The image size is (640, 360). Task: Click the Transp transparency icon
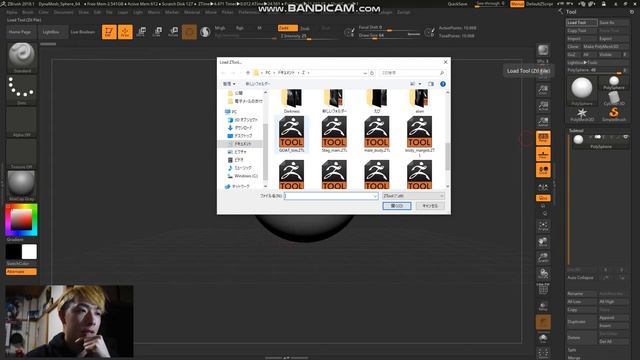click(543, 306)
